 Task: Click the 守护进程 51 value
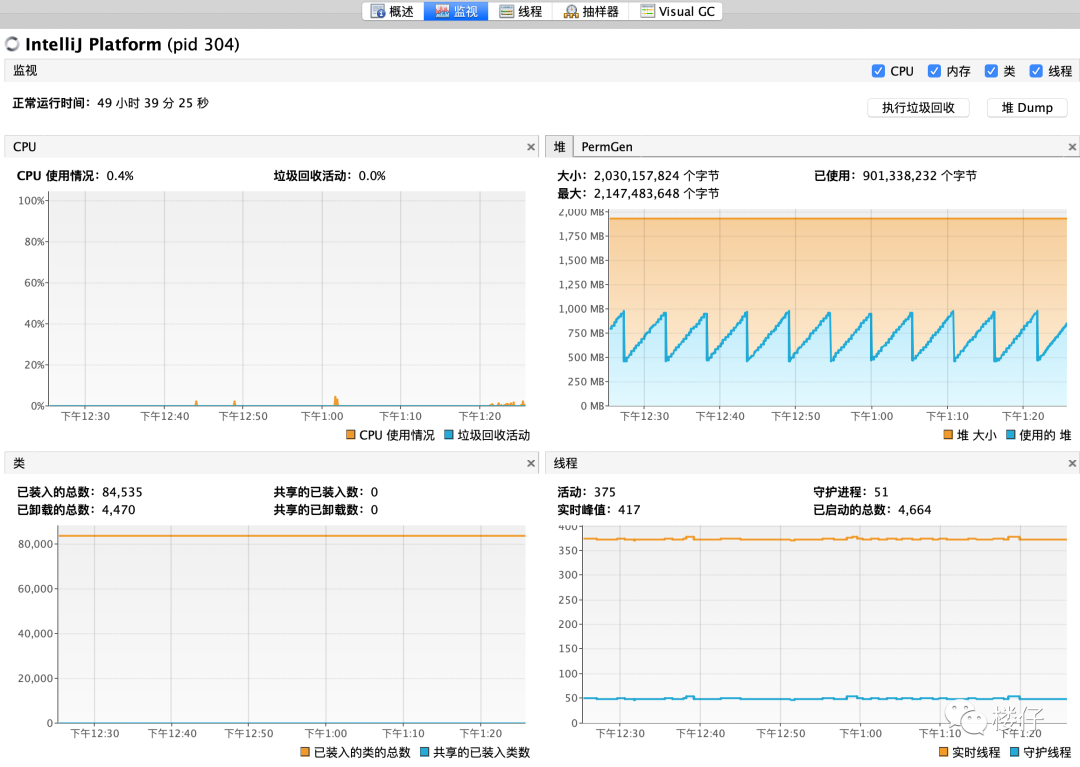tap(881, 492)
